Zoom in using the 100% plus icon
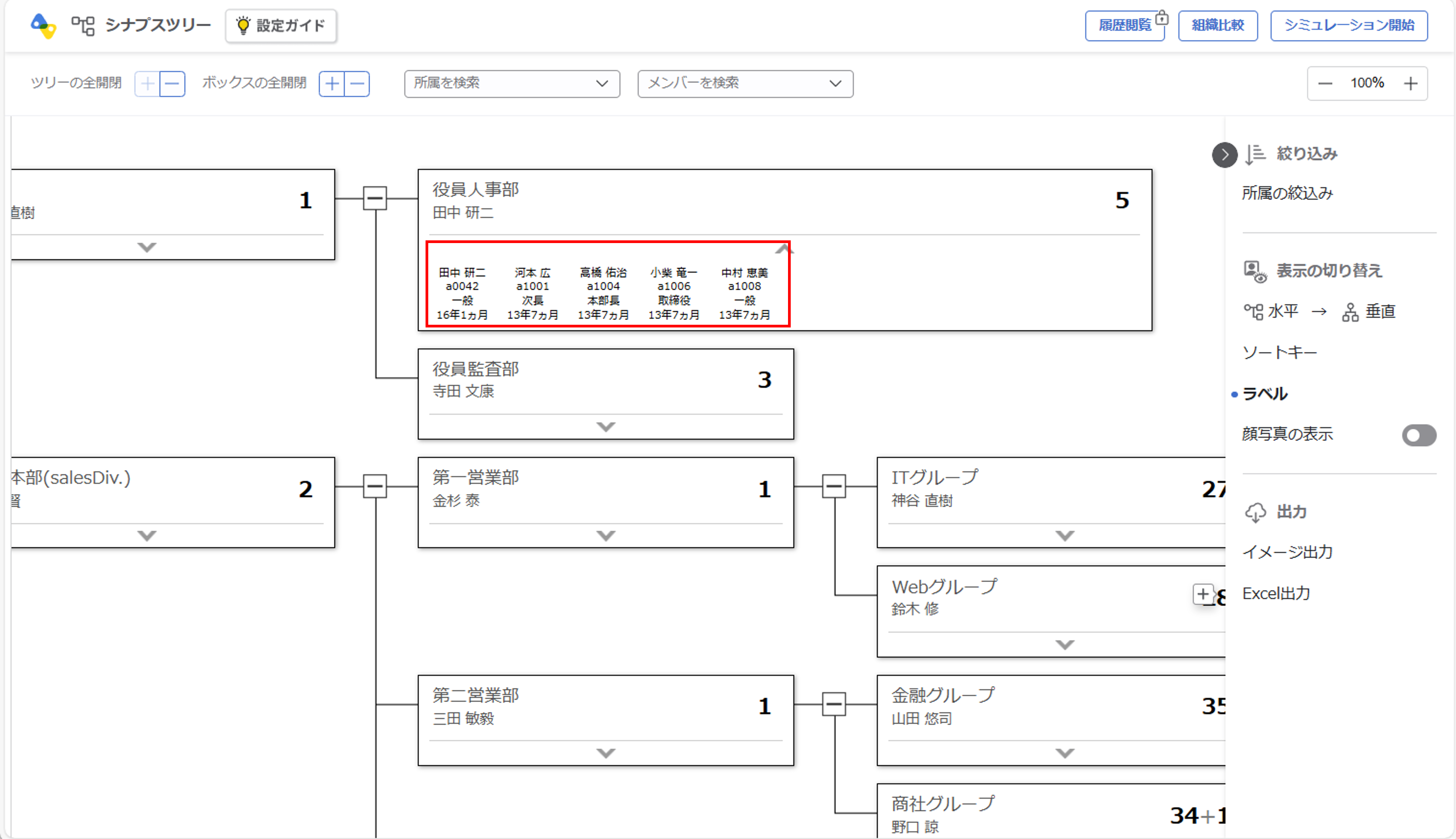Image resolution: width=1456 pixels, height=839 pixels. (x=1411, y=83)
